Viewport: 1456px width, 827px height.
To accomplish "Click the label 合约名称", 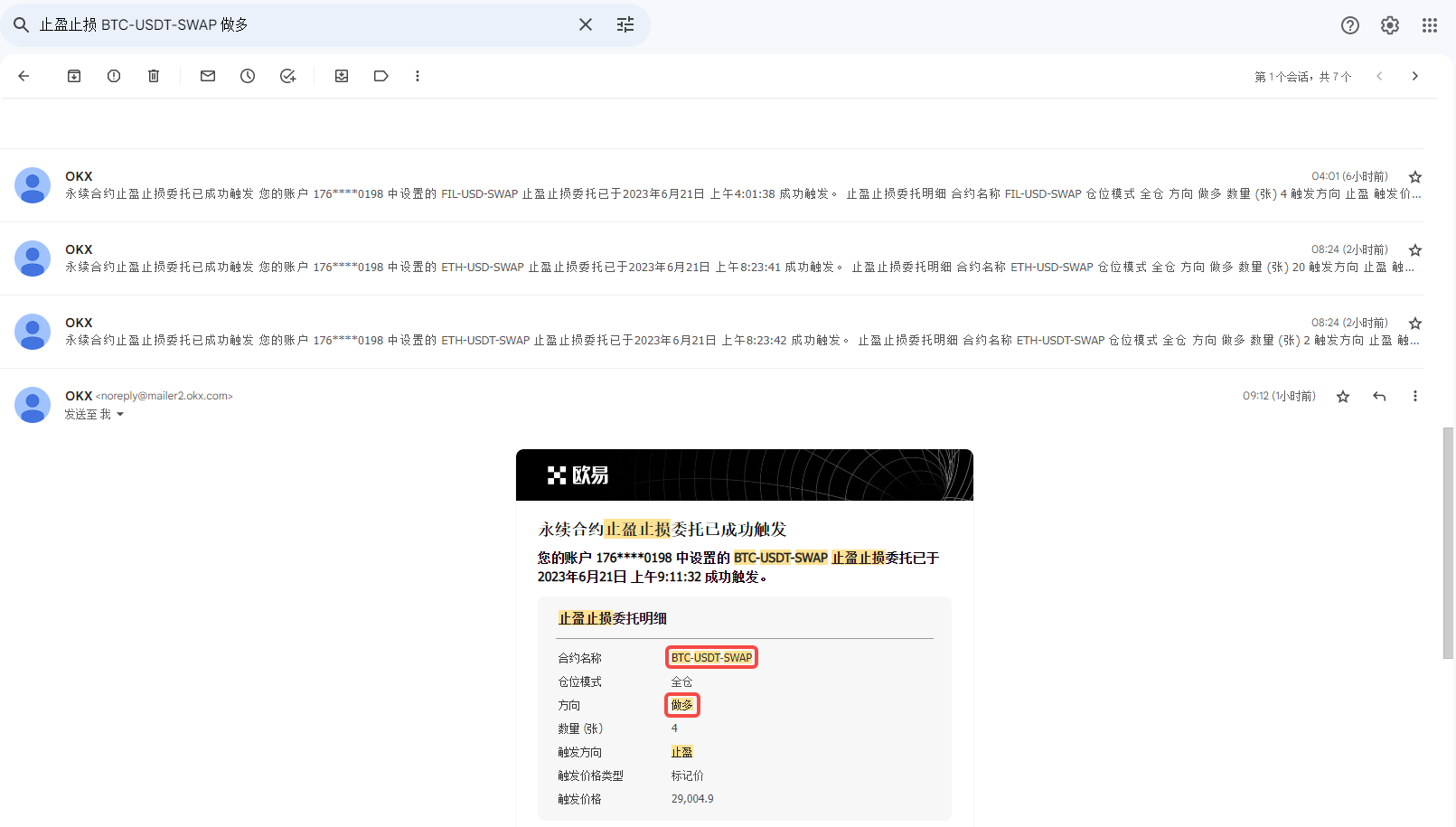I will tap(579, 658).
